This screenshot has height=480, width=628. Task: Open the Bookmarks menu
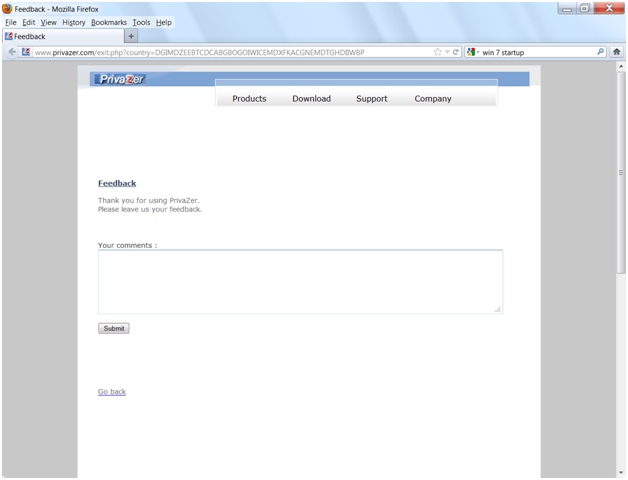pos(108,22)
